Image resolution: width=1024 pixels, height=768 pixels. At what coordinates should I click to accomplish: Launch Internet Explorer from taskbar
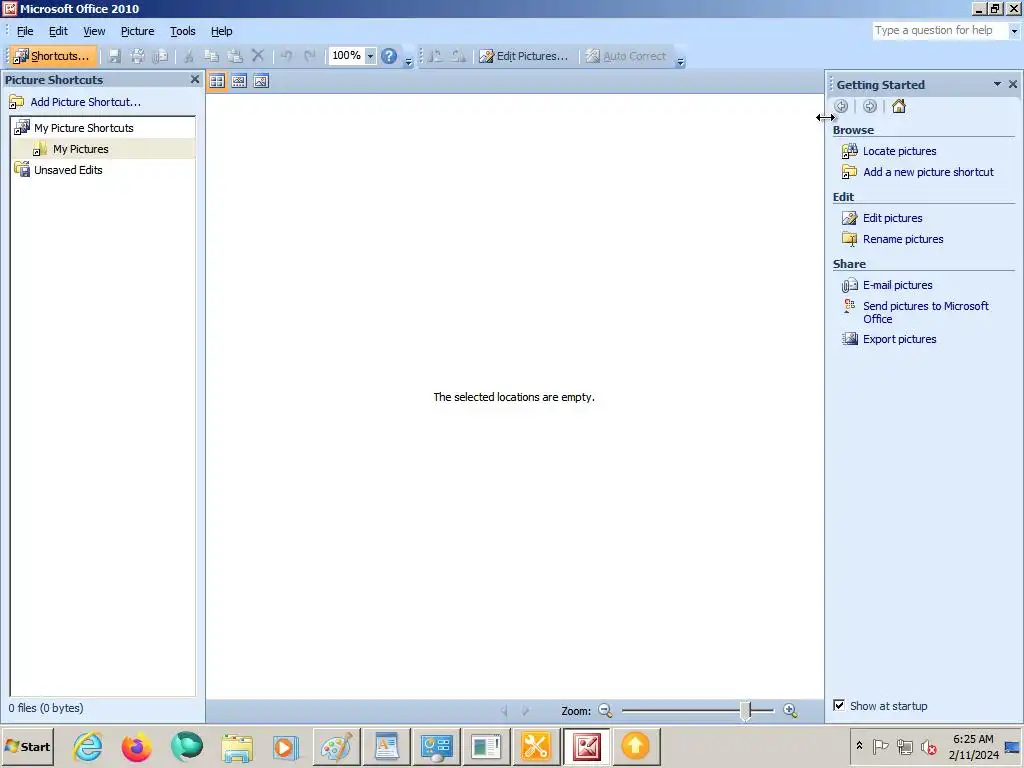coord(88,746)
